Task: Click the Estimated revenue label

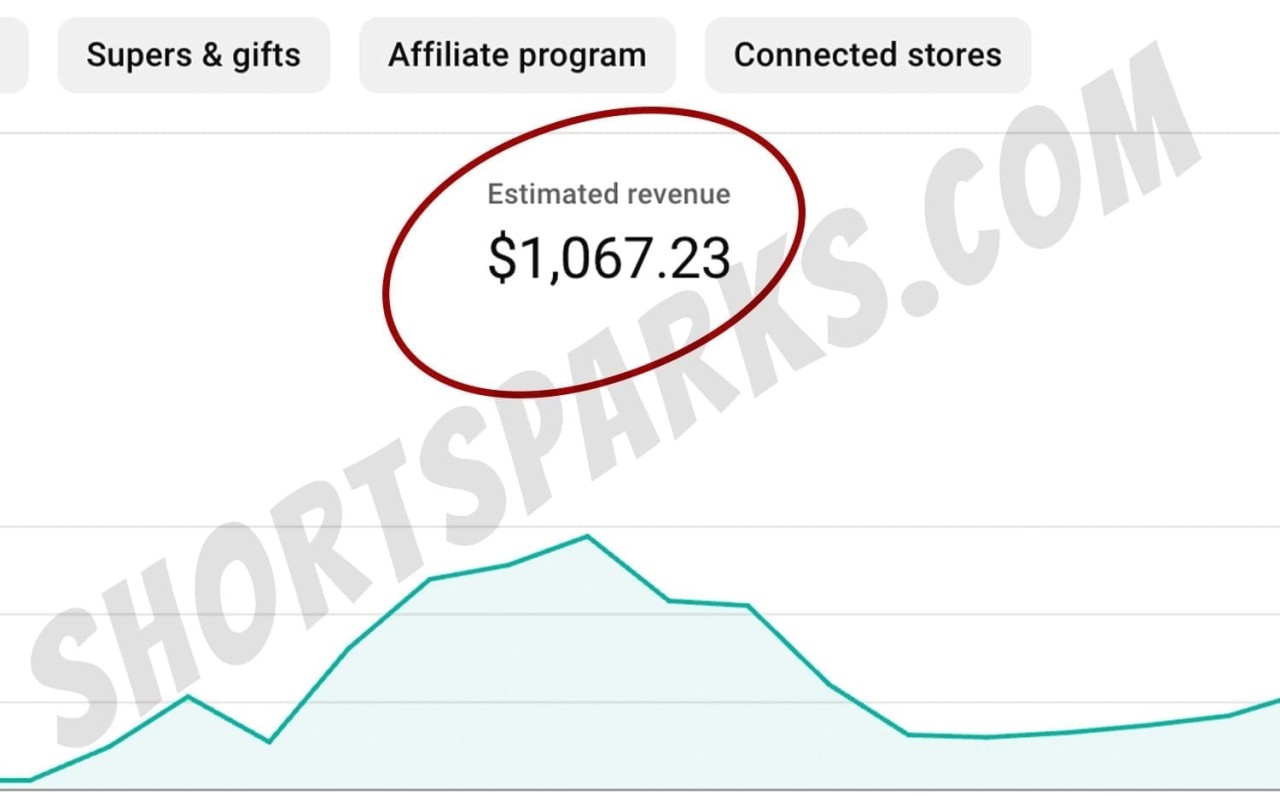Action: [608, 194]
